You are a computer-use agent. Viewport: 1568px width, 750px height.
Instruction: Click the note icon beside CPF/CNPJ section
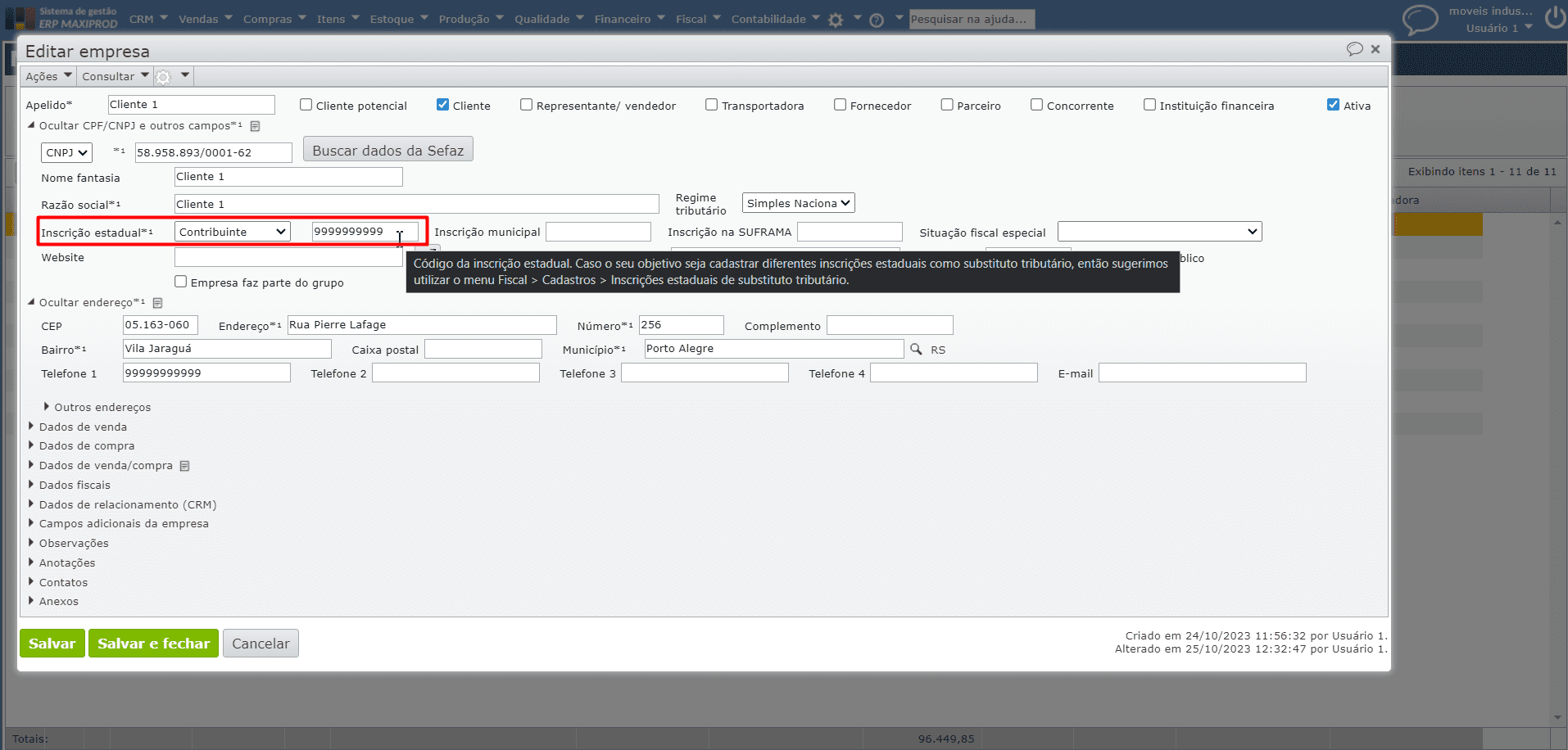[255, 126]
